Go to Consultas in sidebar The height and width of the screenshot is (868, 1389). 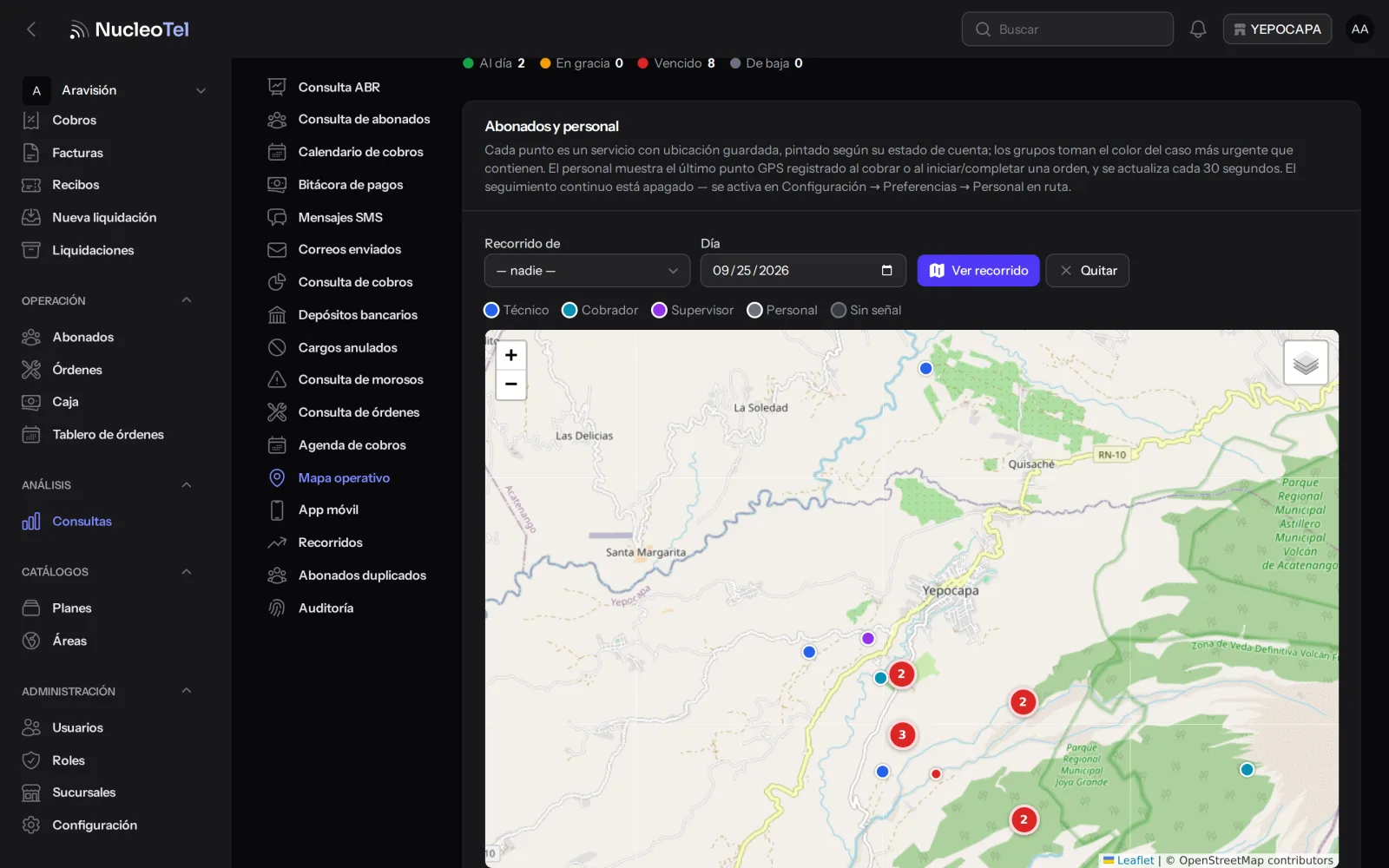82,522
